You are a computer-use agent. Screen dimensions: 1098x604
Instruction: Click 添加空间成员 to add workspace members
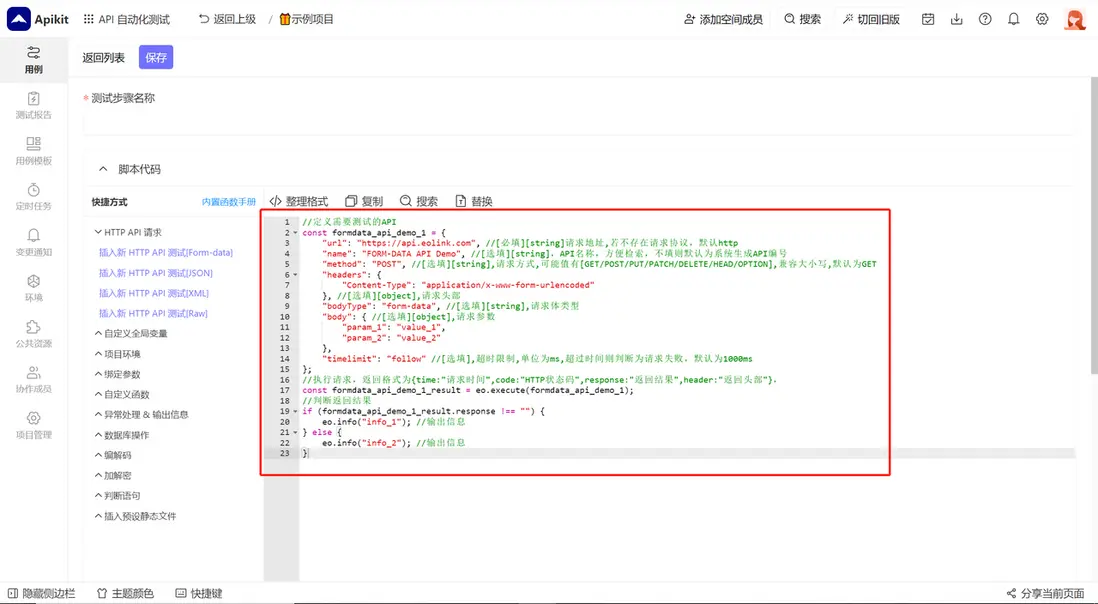click(723, 19)
